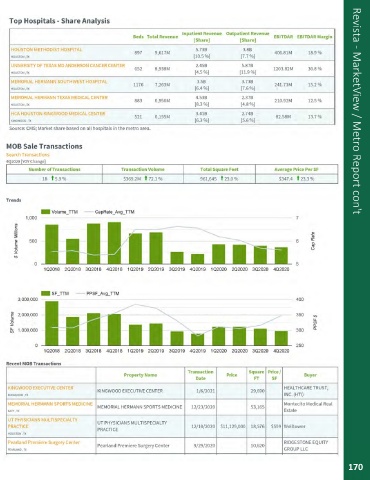This screenshot has width=370, height=480.
Task: Open Kingwood Executive Center transaction link
Action: (x=41, y=388)
